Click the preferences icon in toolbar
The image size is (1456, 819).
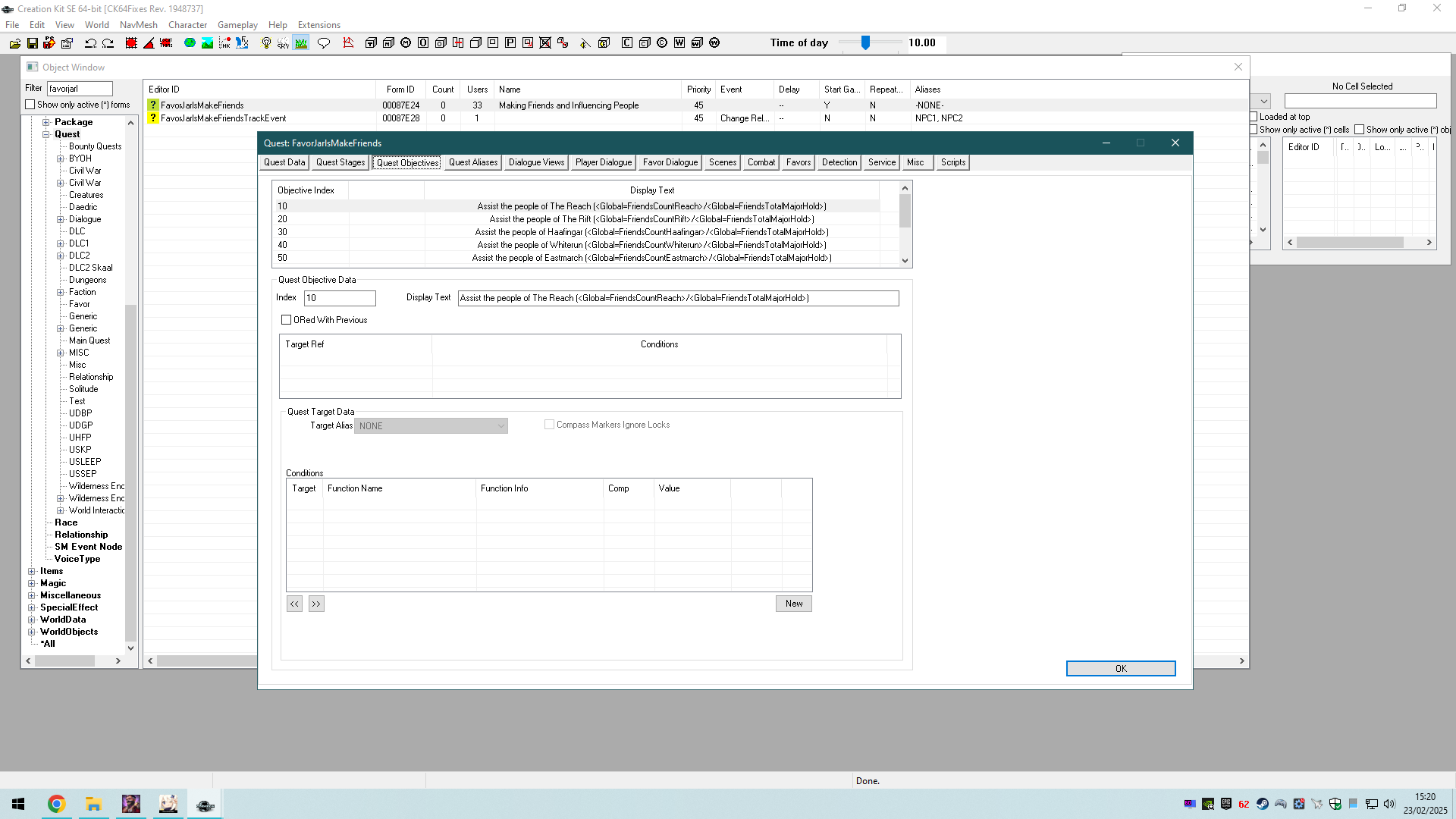[67, 43]
